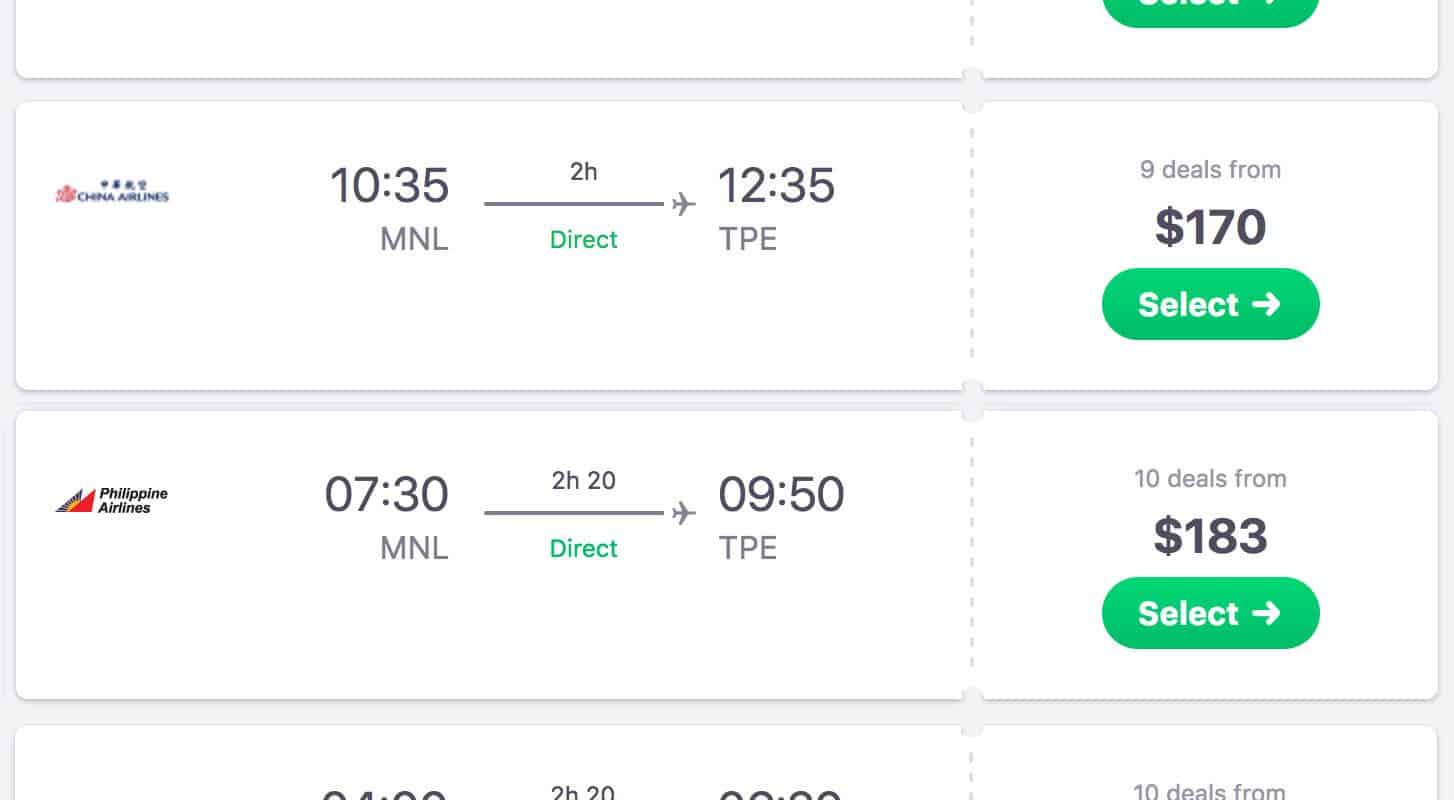The height and width of the screenshot is (800, 1454).
Task: Open "10 deals from" on the Philippine Airlines card
Action: click(1210, 479)
